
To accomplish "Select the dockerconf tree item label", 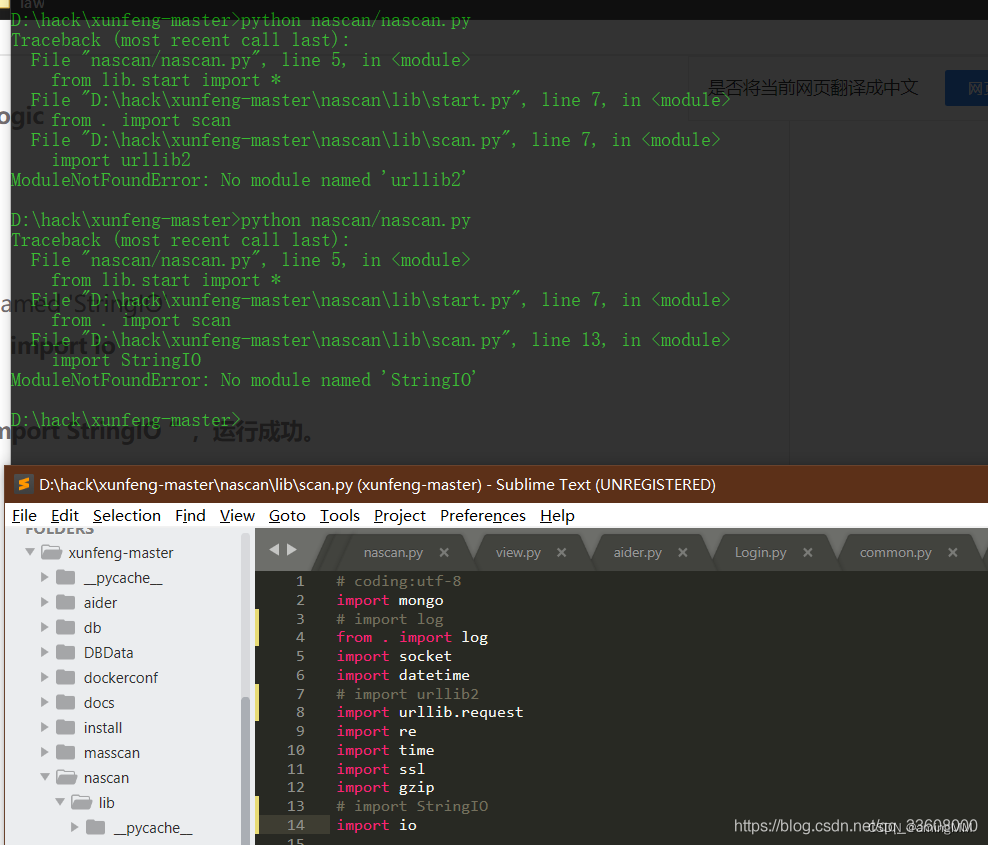I will [120, 678].
